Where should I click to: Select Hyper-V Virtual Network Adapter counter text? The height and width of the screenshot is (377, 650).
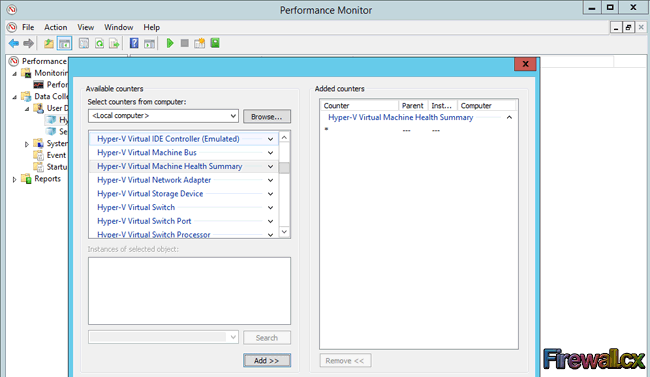point(154,180)
